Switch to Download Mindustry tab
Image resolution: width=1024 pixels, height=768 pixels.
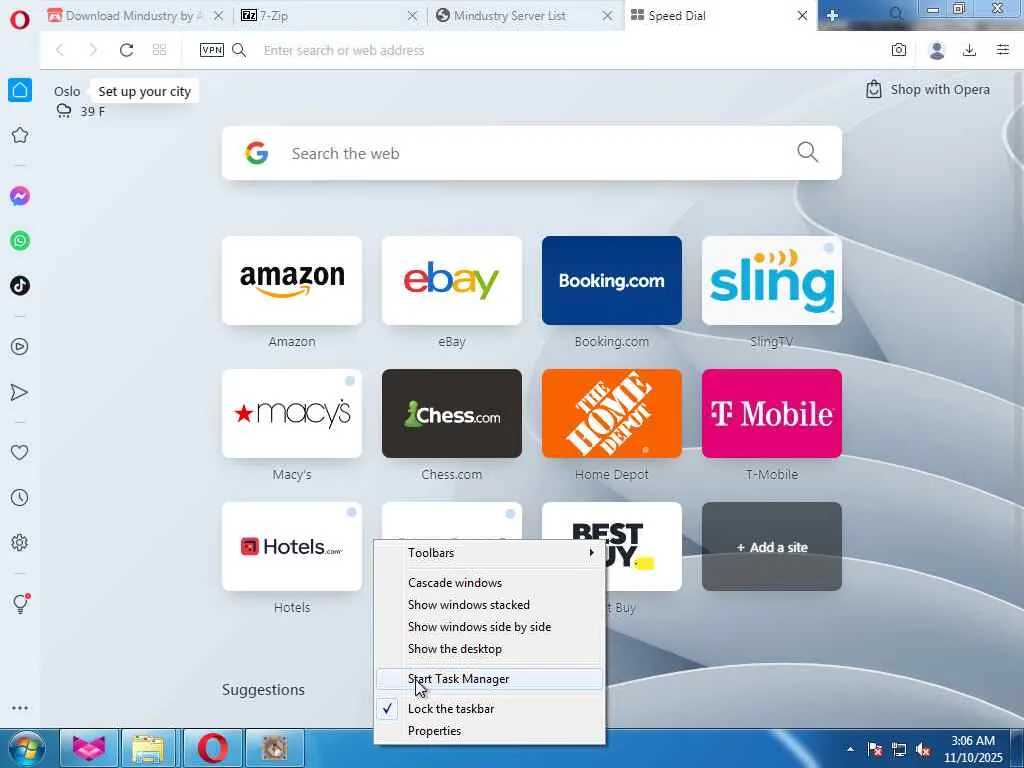pos(126,16)
